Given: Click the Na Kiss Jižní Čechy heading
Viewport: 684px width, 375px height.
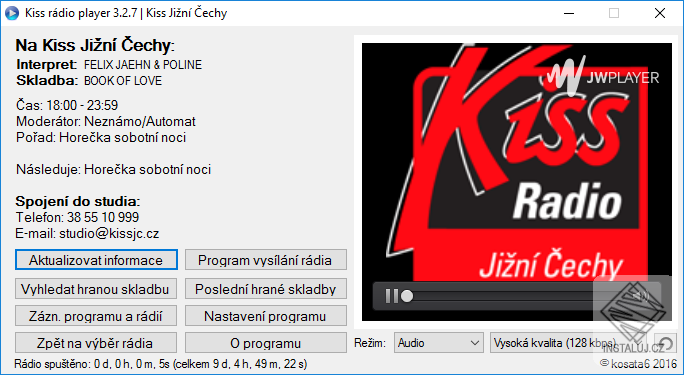Looking at the screenshot, I should click(95, 45).
